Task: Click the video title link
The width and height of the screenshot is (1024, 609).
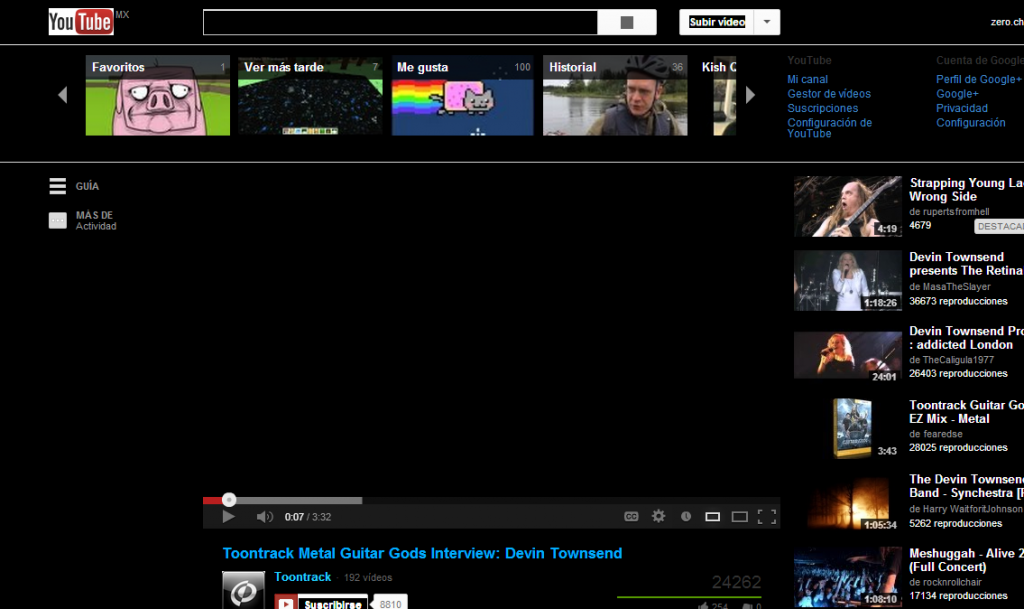Action: [422, 554]
